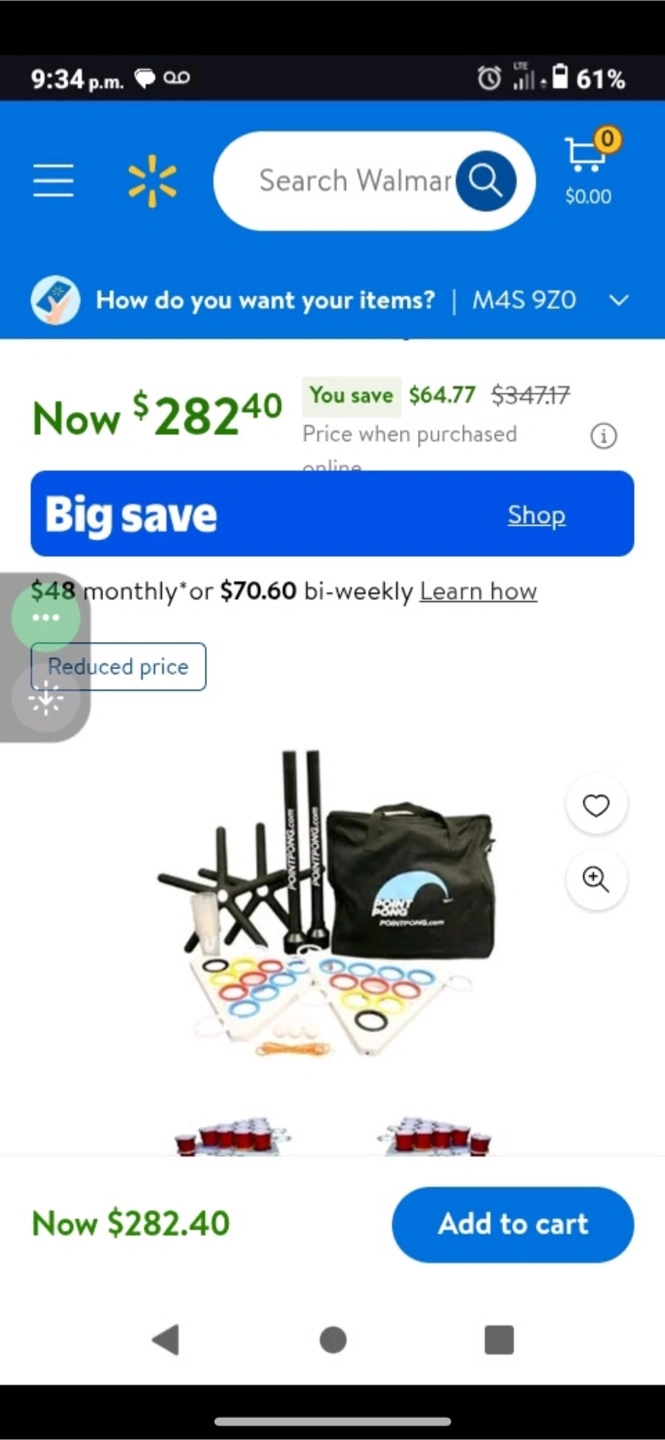The width and height of the screenshot is (665, 1440).
Task: Tap the Shop link in Big save banner
Action: pos(536,515)
